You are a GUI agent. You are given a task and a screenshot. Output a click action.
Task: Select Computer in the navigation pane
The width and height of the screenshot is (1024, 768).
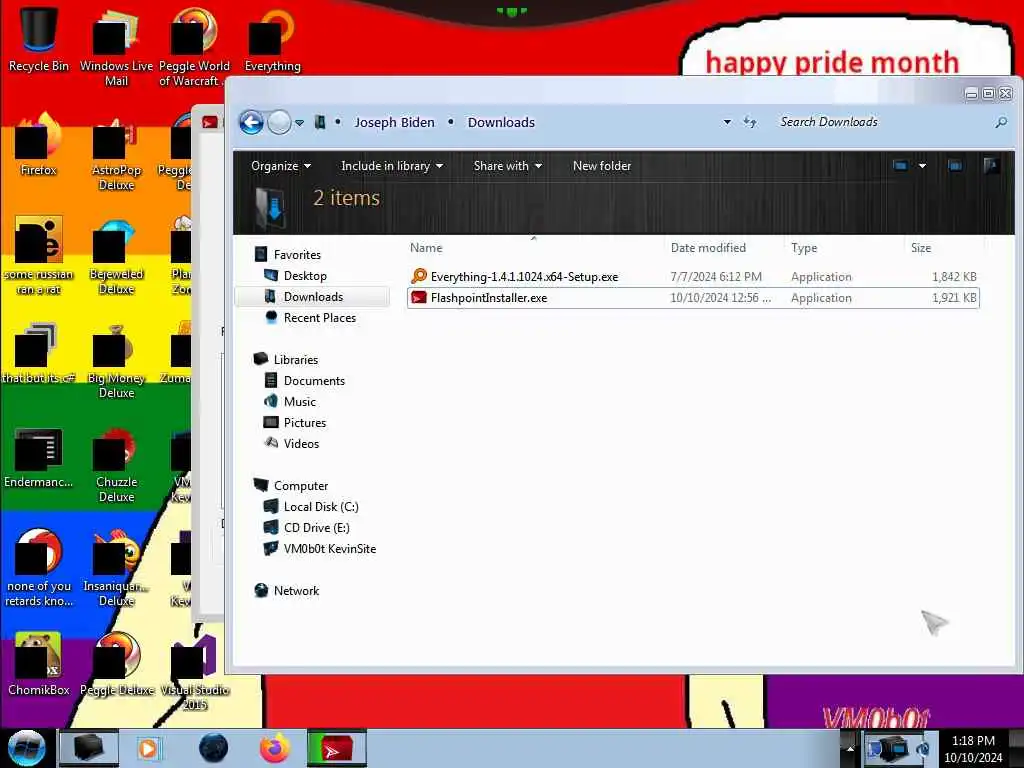300,486
